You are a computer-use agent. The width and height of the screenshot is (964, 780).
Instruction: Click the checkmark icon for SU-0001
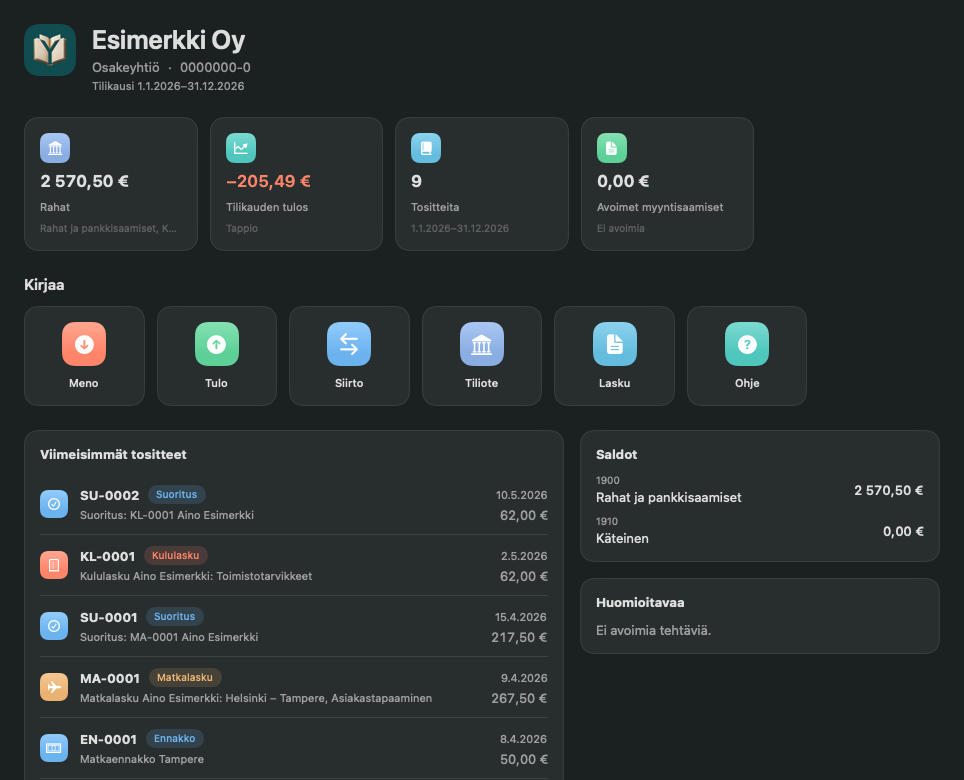[x=54, y=626]
